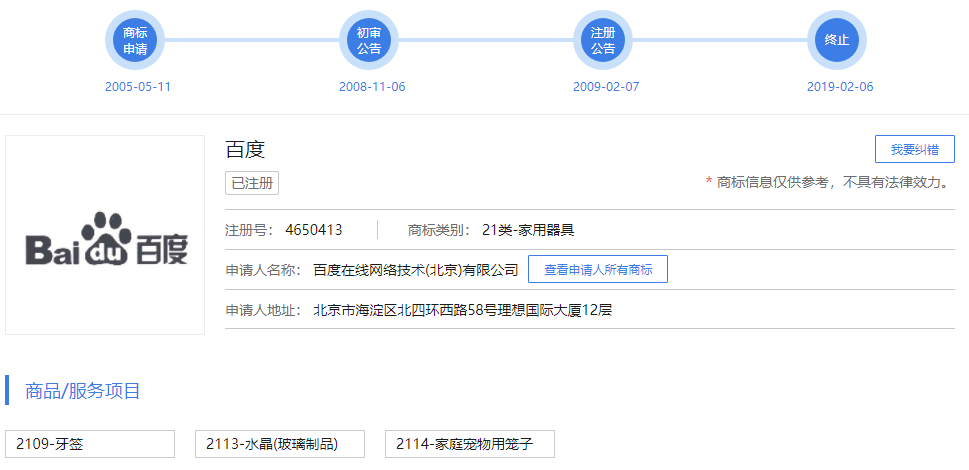This screenshot has height=470, width=969.
Task: Select the applicant address text
Action: [x=463, y=310]
